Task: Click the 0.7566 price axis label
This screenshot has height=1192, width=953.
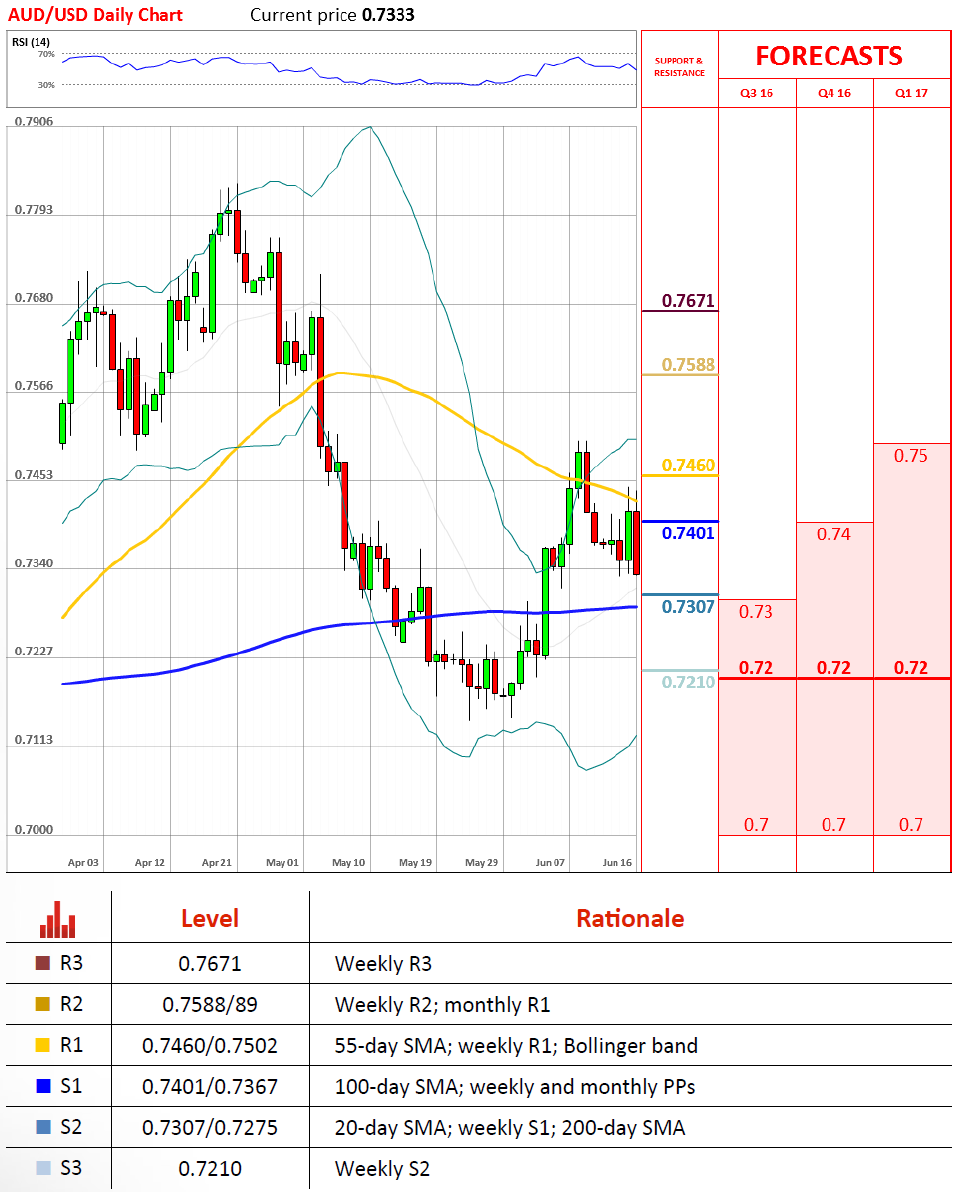Action: point(34,386)
